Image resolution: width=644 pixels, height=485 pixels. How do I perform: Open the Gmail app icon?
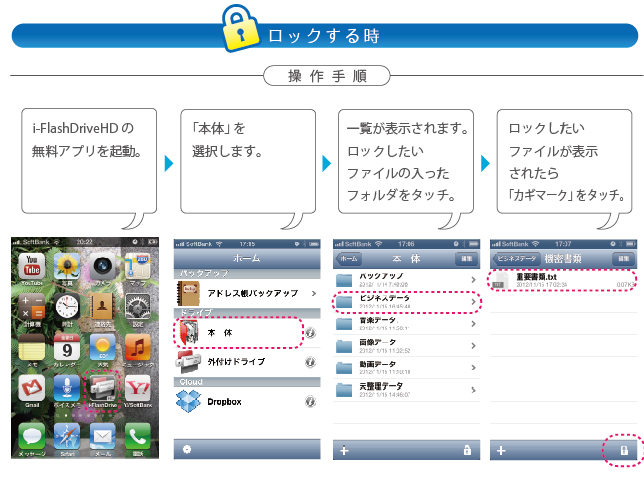click(32, 388)
